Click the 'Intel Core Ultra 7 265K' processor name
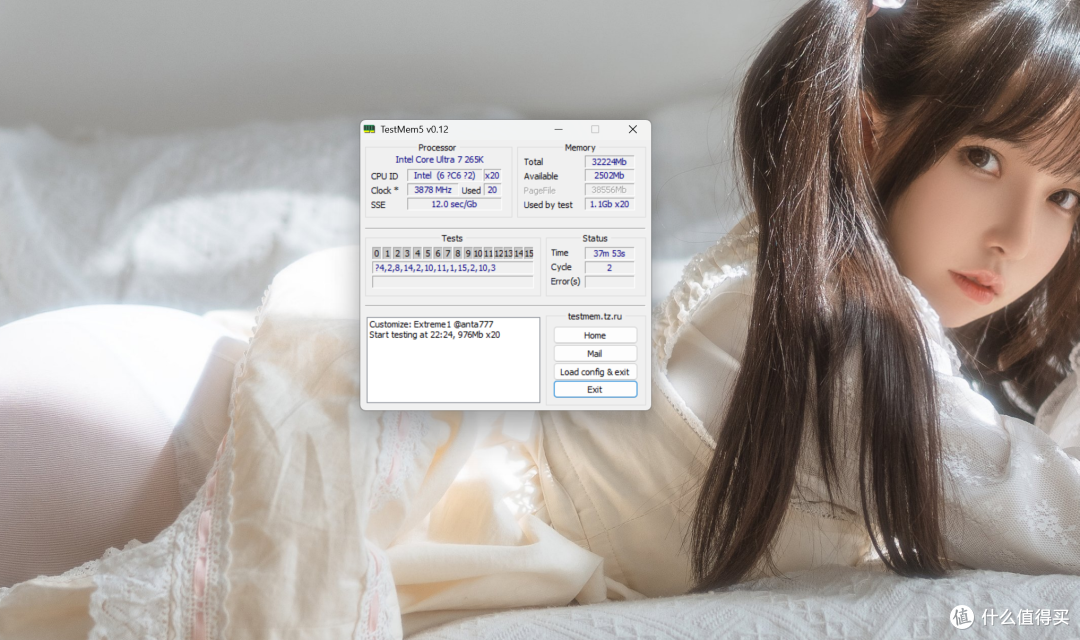 click(439, 160)
